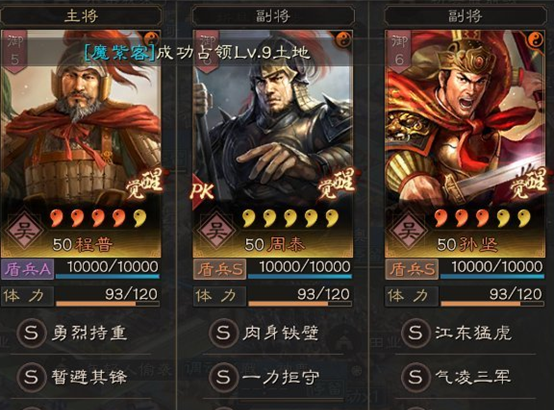Click 程普's 体力 stamina bar

[108, 296]
